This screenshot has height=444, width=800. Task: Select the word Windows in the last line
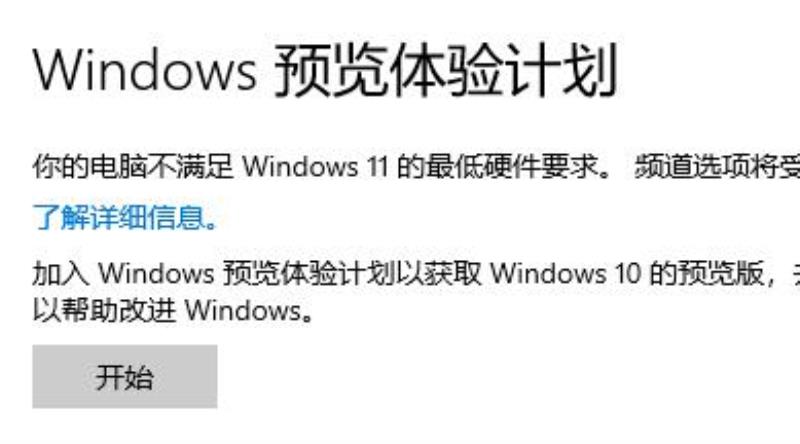pyautogui.click(x=243, y=310)
